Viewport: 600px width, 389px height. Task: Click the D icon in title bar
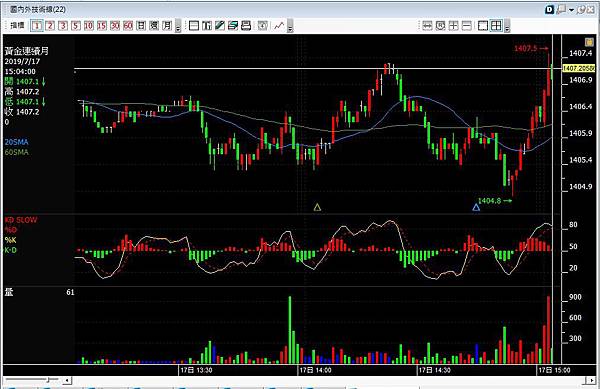click(x=549, y=10)
